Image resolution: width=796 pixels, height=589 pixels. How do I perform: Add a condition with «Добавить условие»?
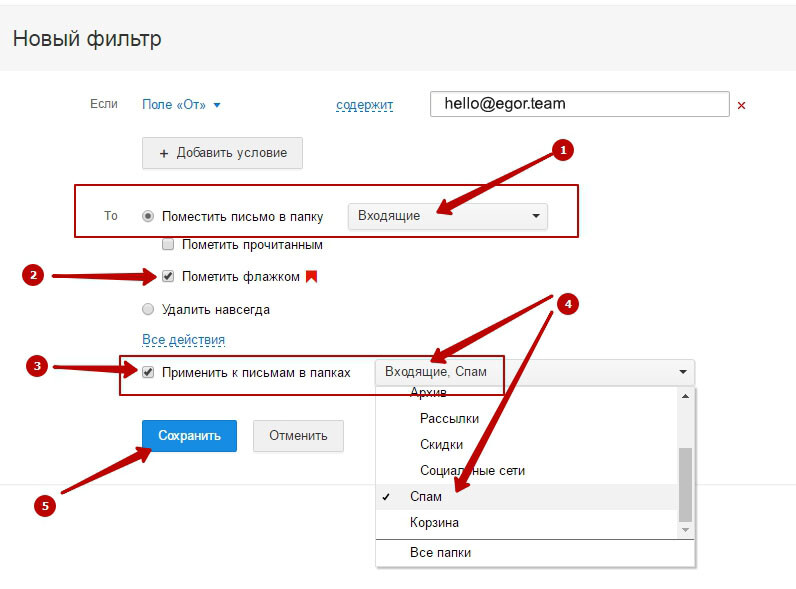pyautogui.click(x=222, y=153)
